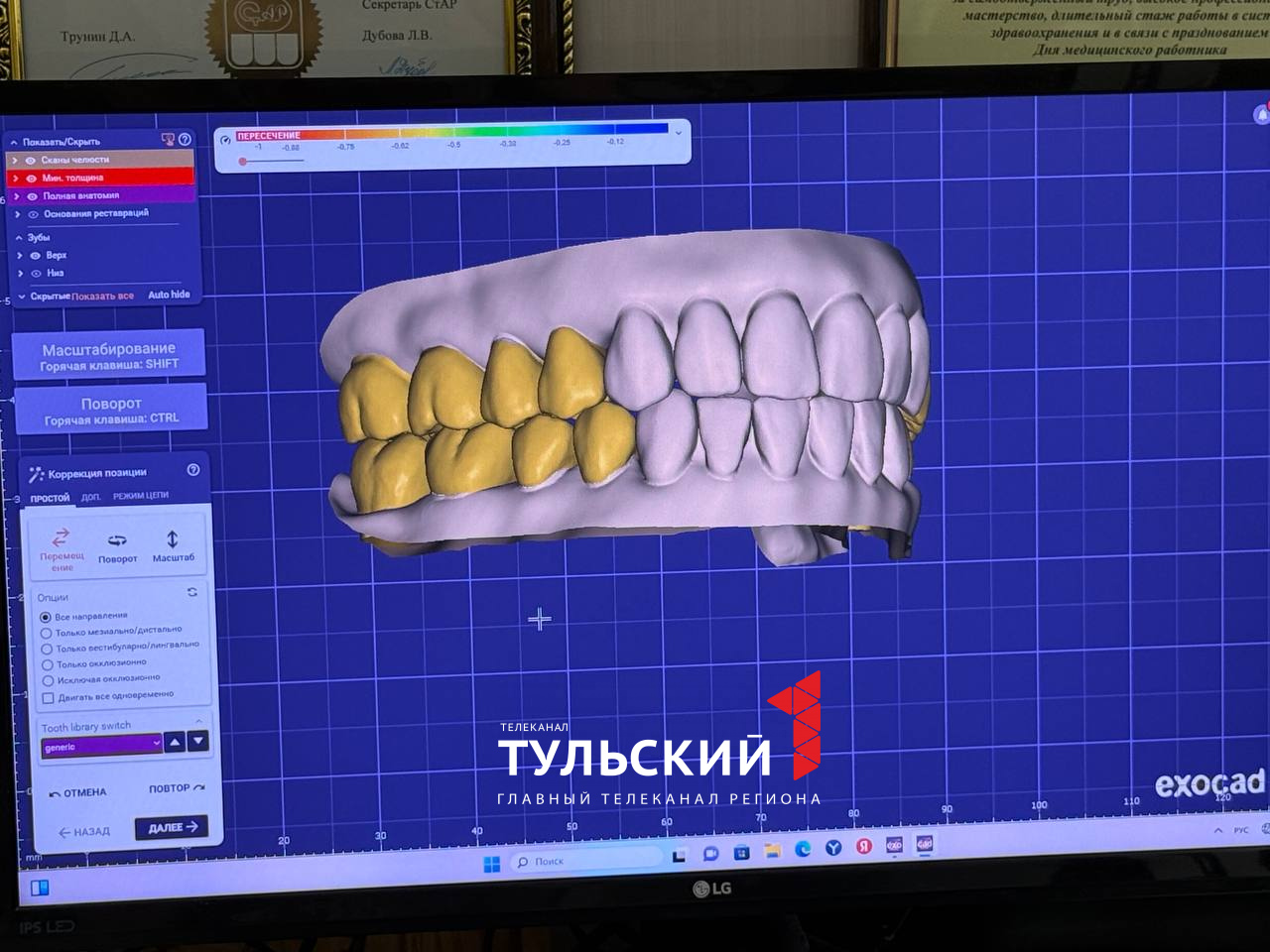Viewport: 1270px width, 952px height.
Task: Select the Масштаб scale tool icon
Action: click(x=173, y=540)
